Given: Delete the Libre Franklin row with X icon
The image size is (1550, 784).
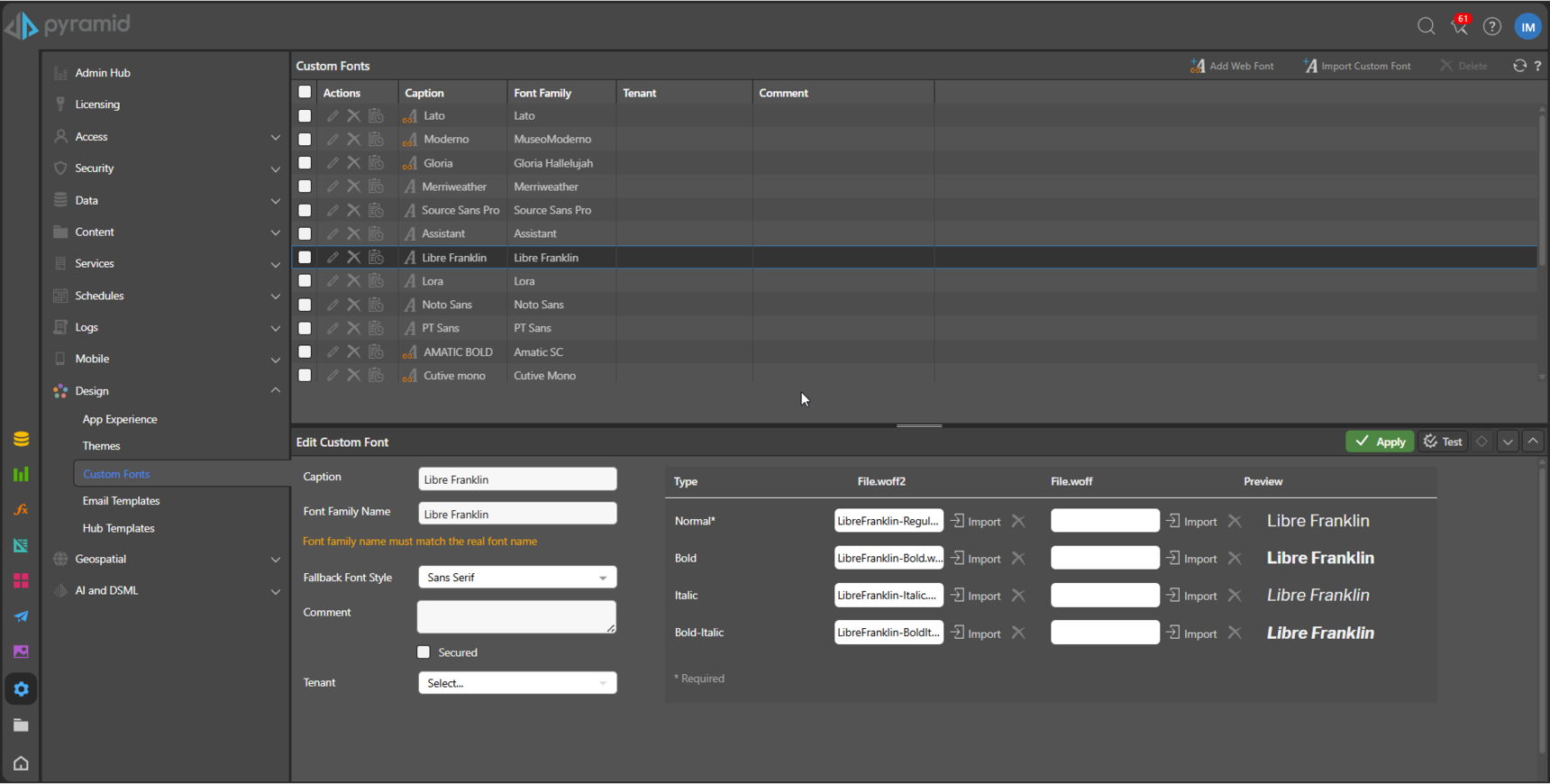Looking at the screenshot, I should coord(353,258).
